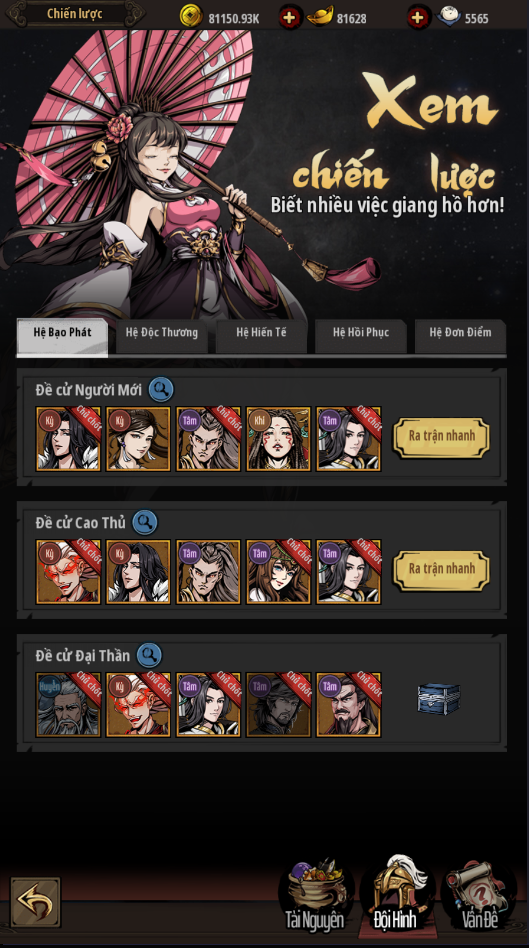Open the blue treasure chest
Image resolution: width=529 pixels, height=948 pixels.
tap(439, 698)
